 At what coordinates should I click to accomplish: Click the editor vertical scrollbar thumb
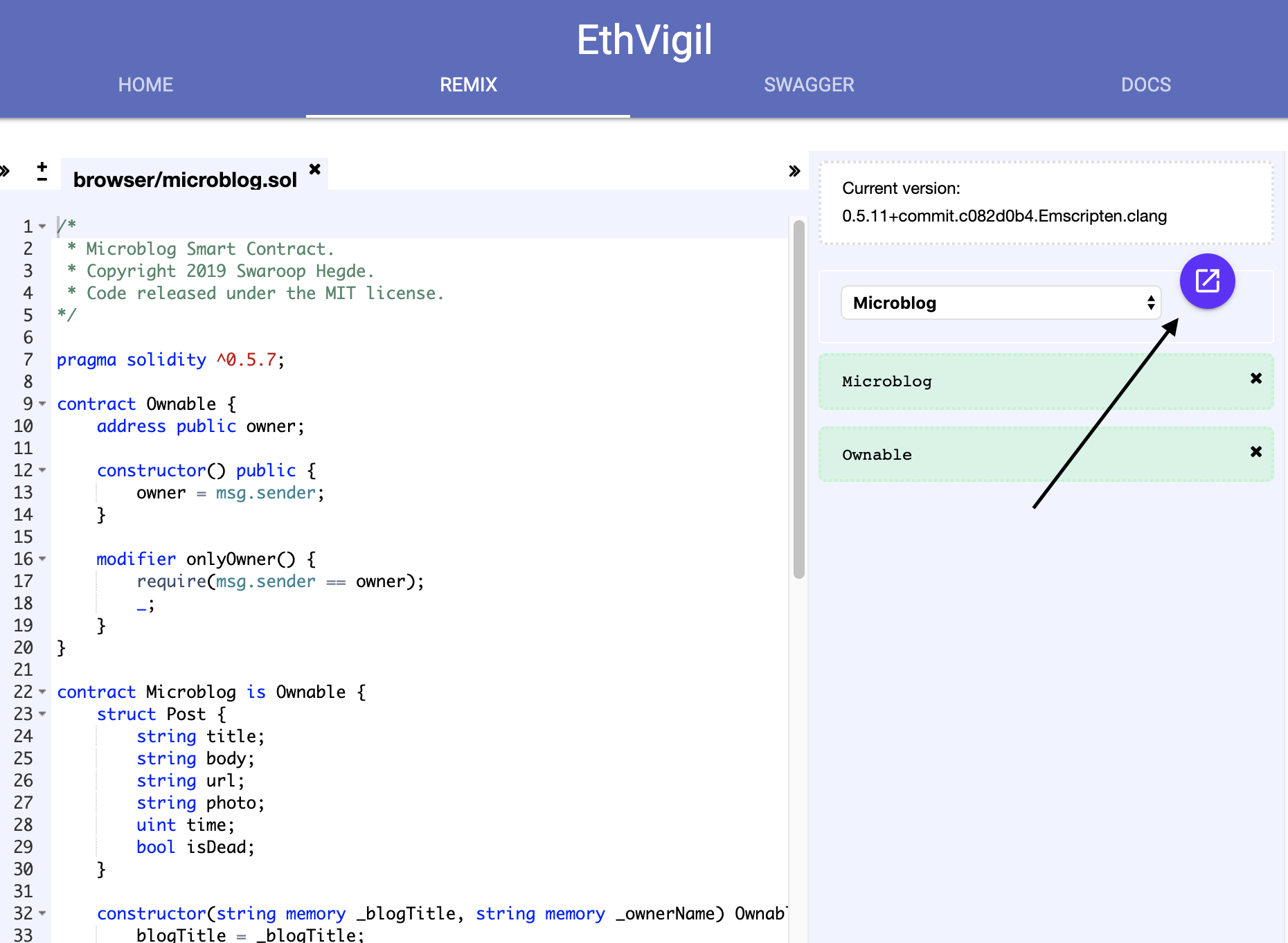tap(798, 399)
